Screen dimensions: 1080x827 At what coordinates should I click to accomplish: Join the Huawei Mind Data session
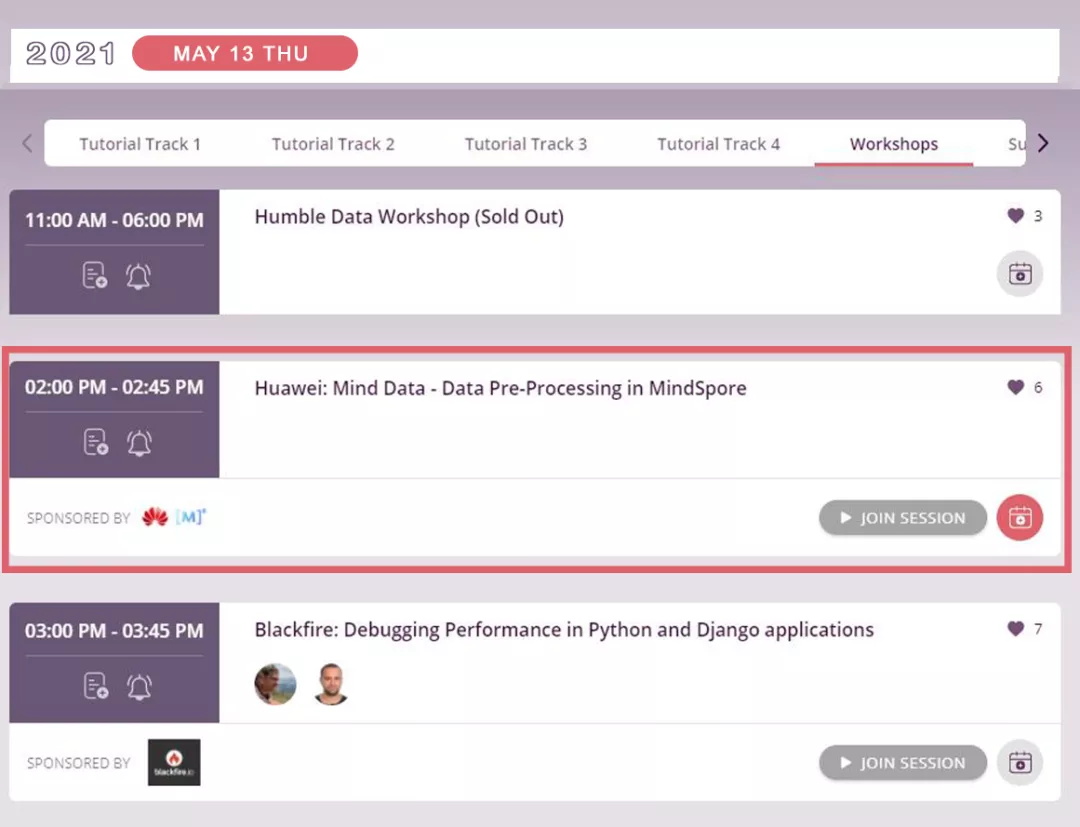click(x=902, y=518)
